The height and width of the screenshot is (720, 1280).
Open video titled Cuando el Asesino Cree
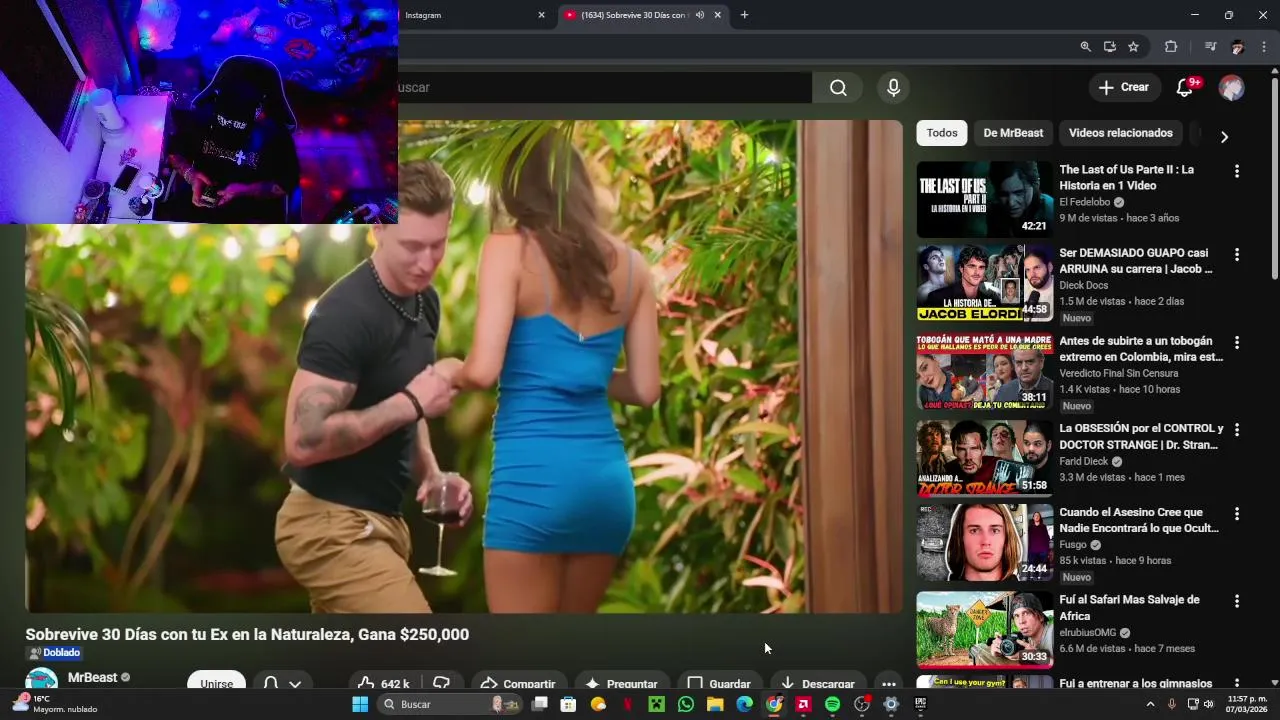pos(1139,520)
